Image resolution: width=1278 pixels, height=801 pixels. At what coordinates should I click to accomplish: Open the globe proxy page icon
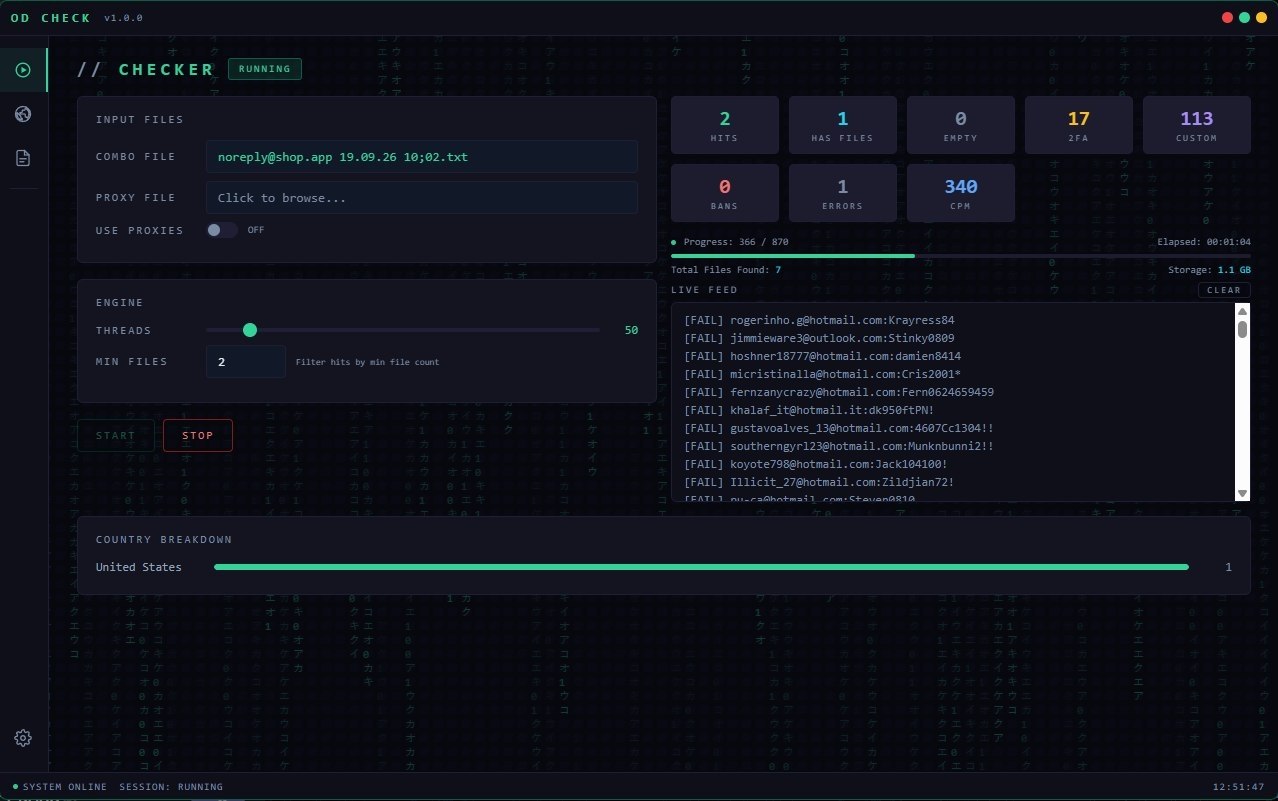[x=23, y=114]
